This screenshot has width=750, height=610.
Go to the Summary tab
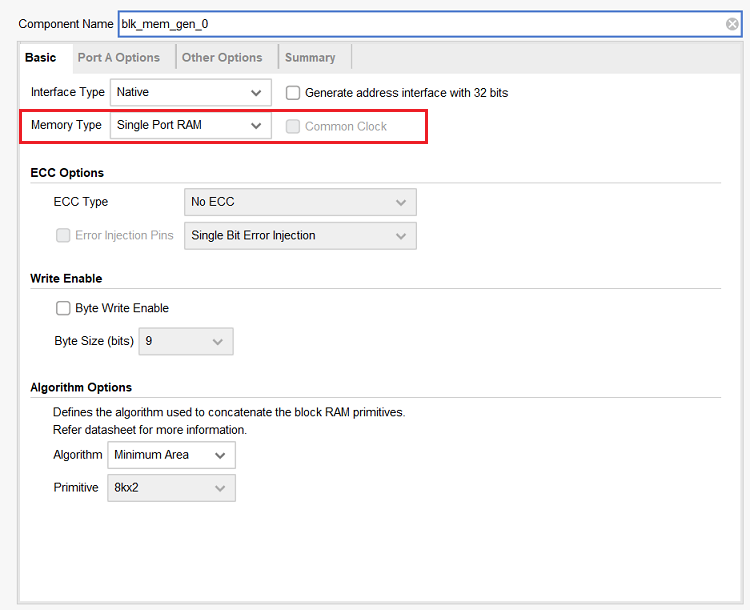pyautogui.click(x=310, y=58)
